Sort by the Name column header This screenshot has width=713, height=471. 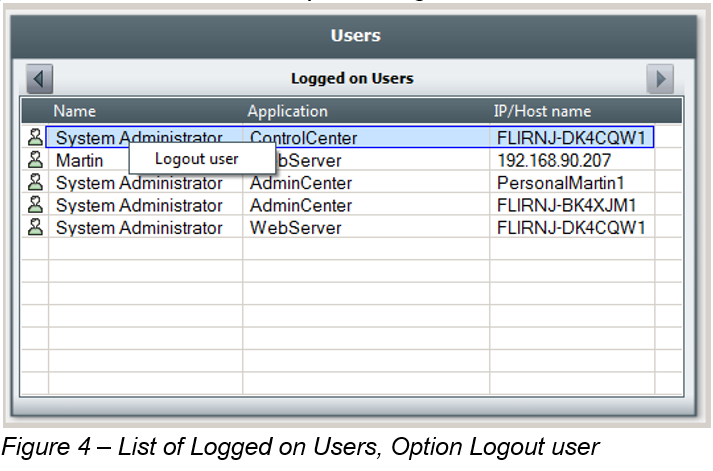[75, 111]
